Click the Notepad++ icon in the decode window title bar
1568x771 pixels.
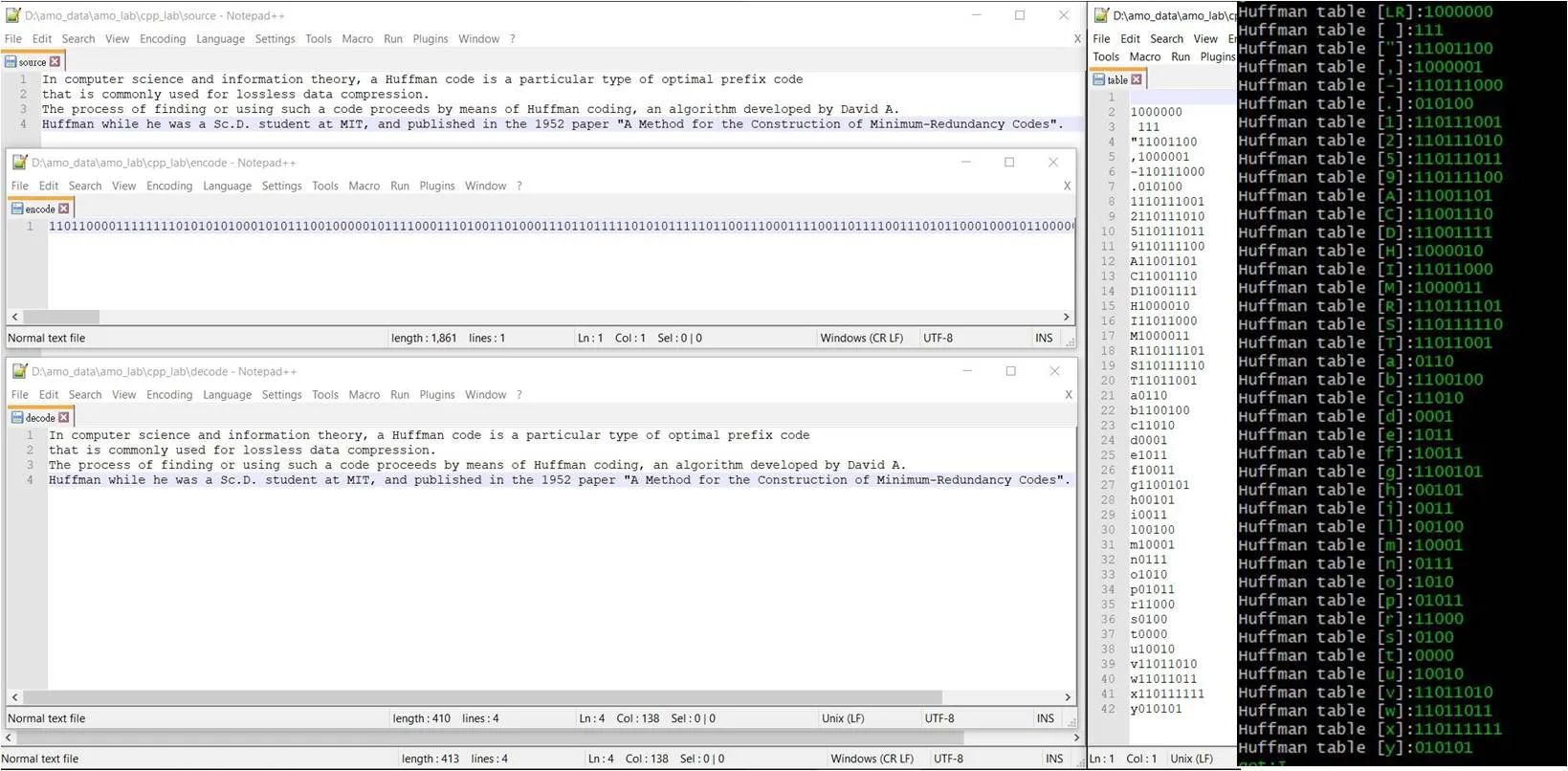click(x=19, y=371)
